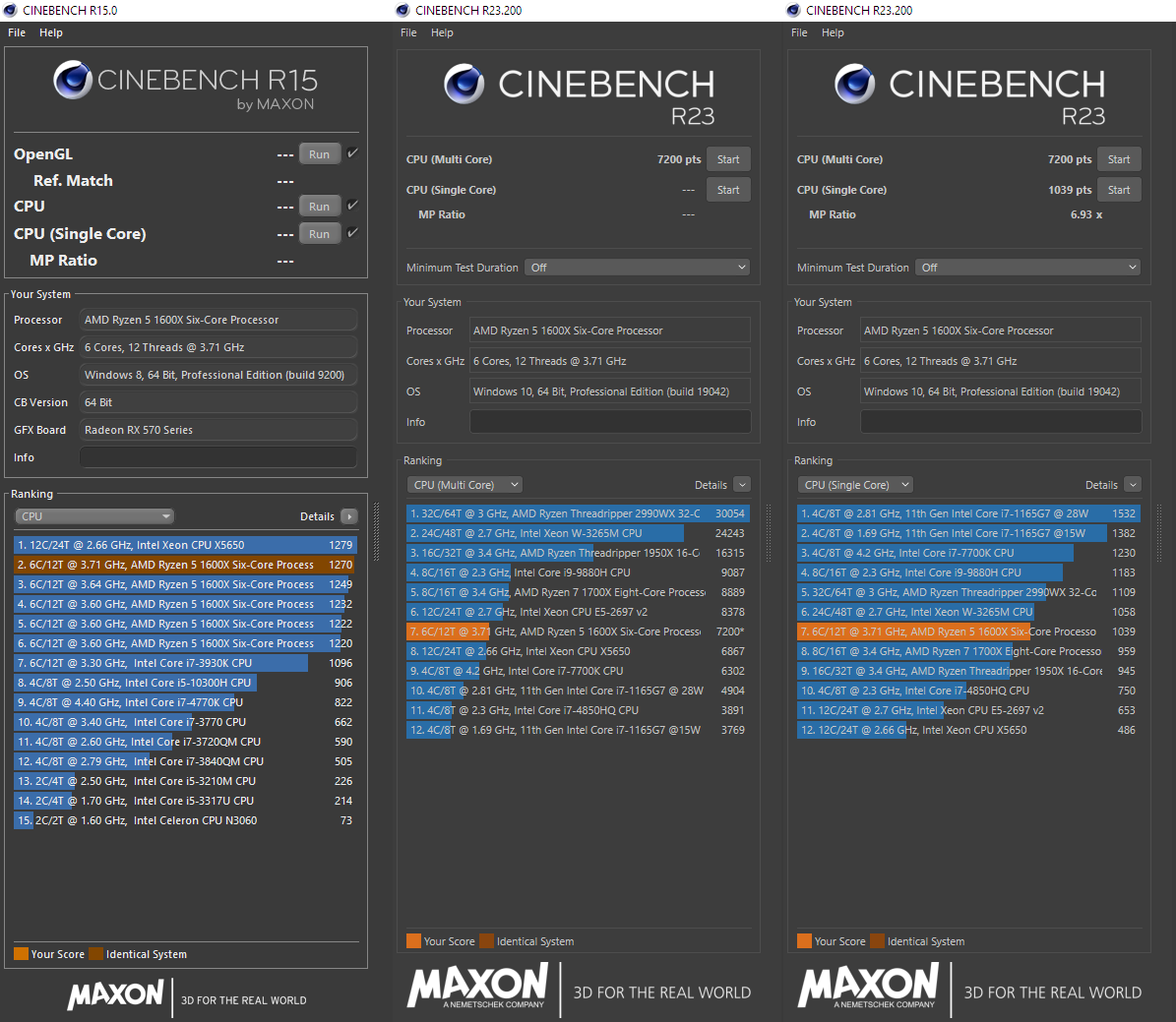The height and width of the screenshot is (1022, 1176).
Task: Select the i7-1165G7 @ 28W entry scoring 1532
Action: (x=969, y=513)
